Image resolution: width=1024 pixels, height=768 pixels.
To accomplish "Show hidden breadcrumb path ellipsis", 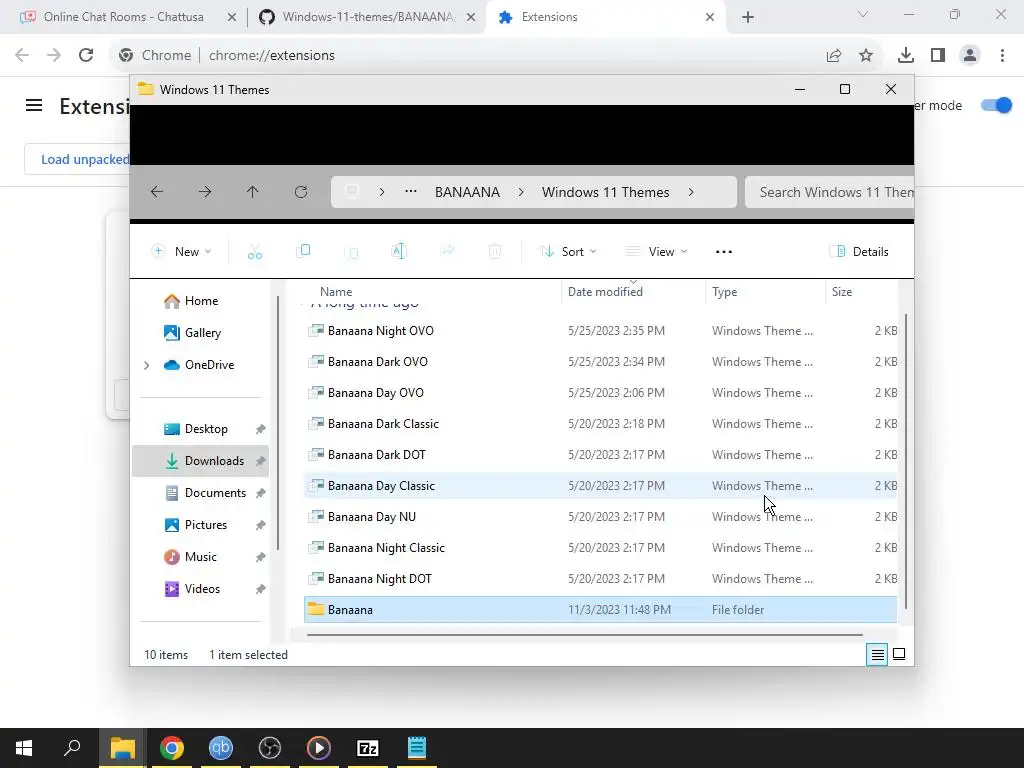I will [411, 192].
